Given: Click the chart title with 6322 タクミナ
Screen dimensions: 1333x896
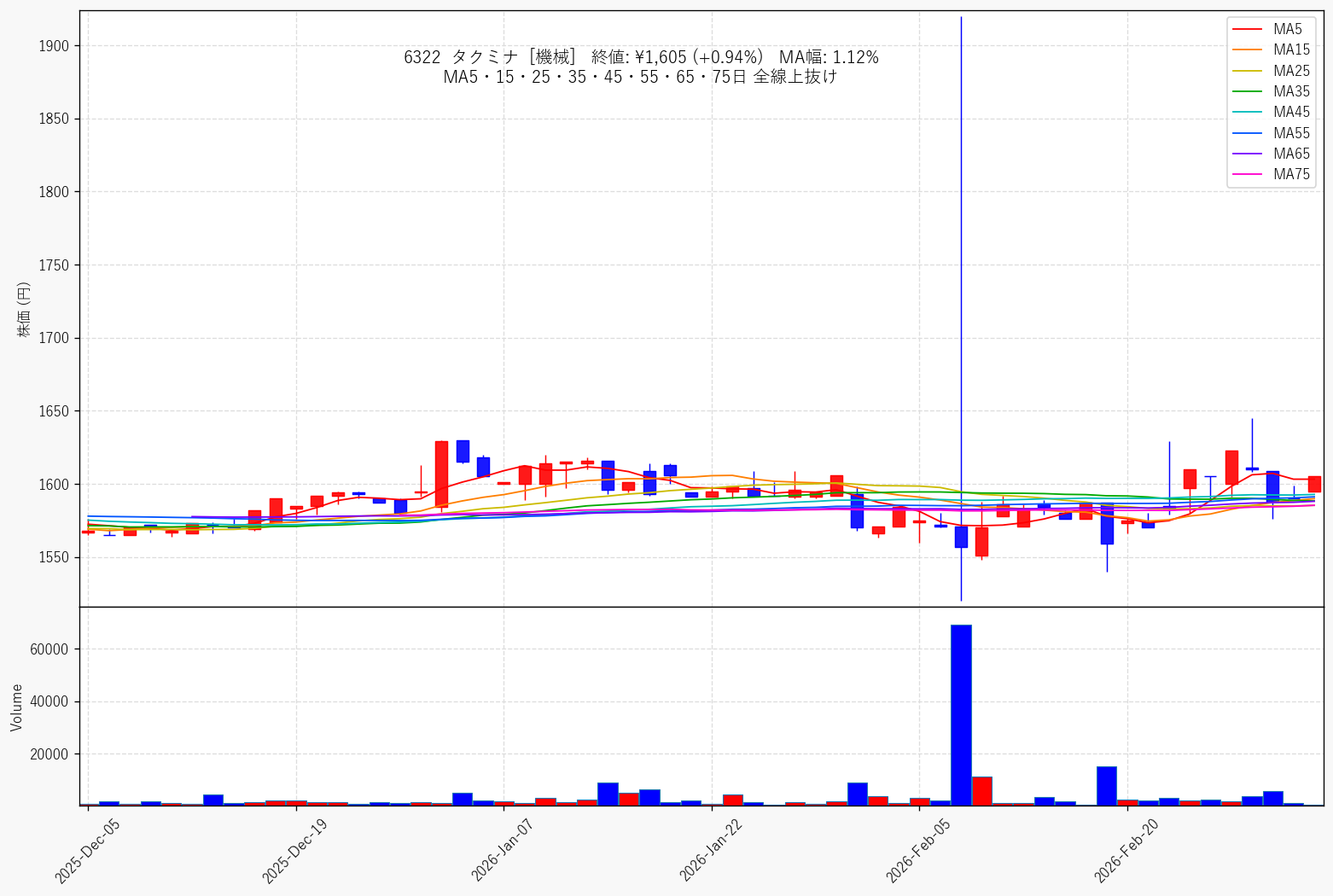Looking at the screenshot, I should pyautogui.click(x=641, y=57).
